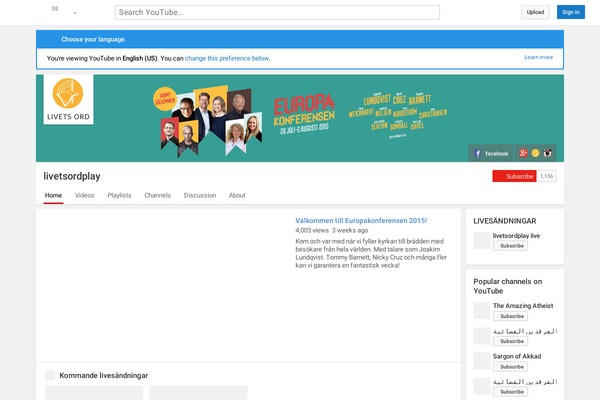600x400 pixels.
Task: Select the livetsordplay channel name
Action: point(72,176)
